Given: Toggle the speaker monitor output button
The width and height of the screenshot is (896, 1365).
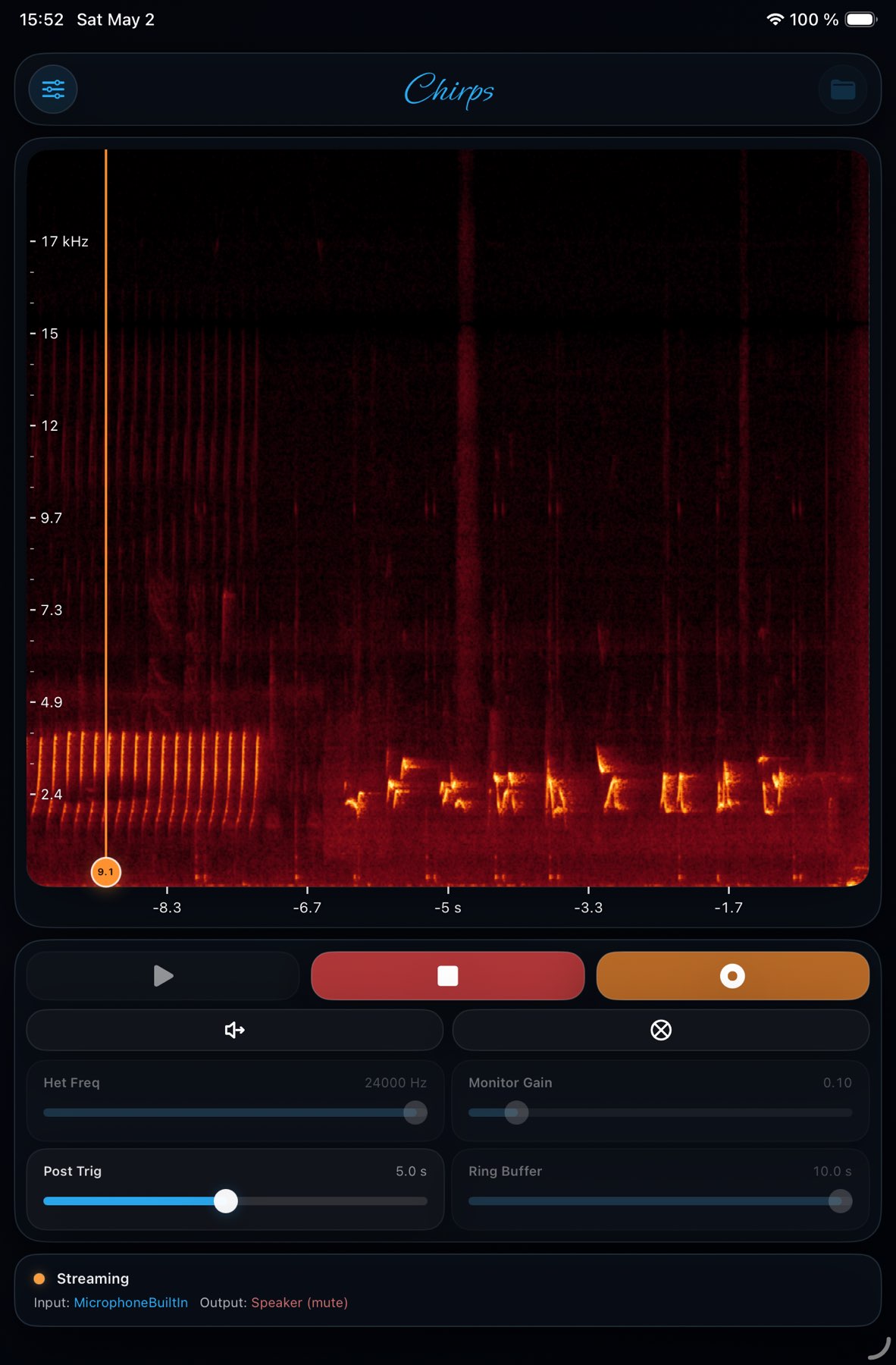Looking at the screenshot, I should 235,1030.
